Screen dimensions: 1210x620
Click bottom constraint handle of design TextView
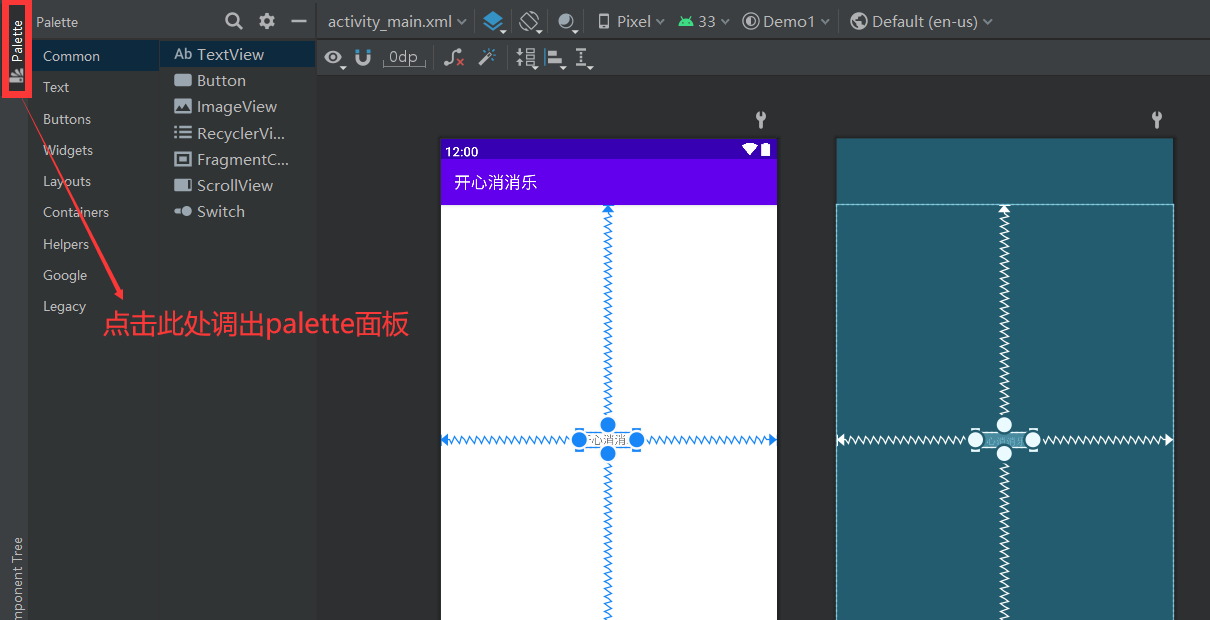pos(608,453)
